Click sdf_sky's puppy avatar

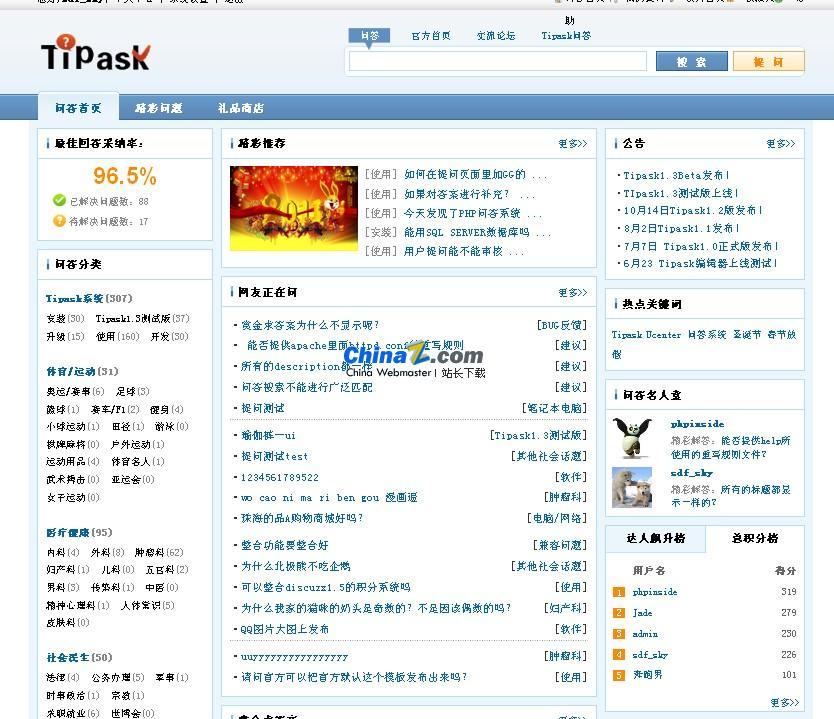(633, 487)
